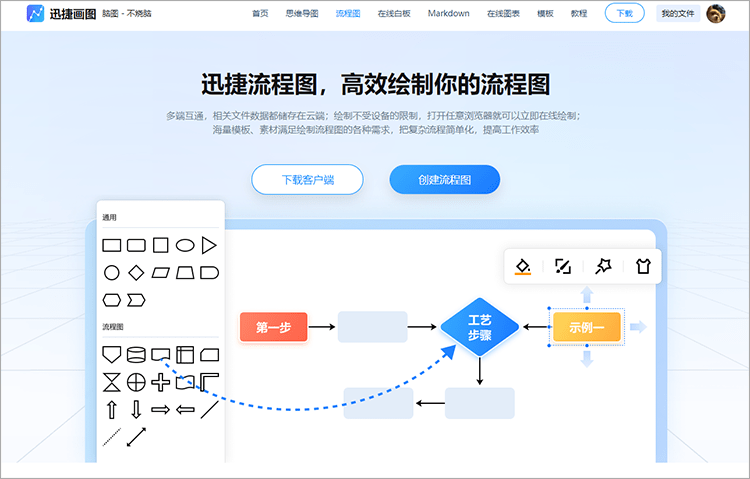Select the hourglass collate shape

[x=112, y=381]
